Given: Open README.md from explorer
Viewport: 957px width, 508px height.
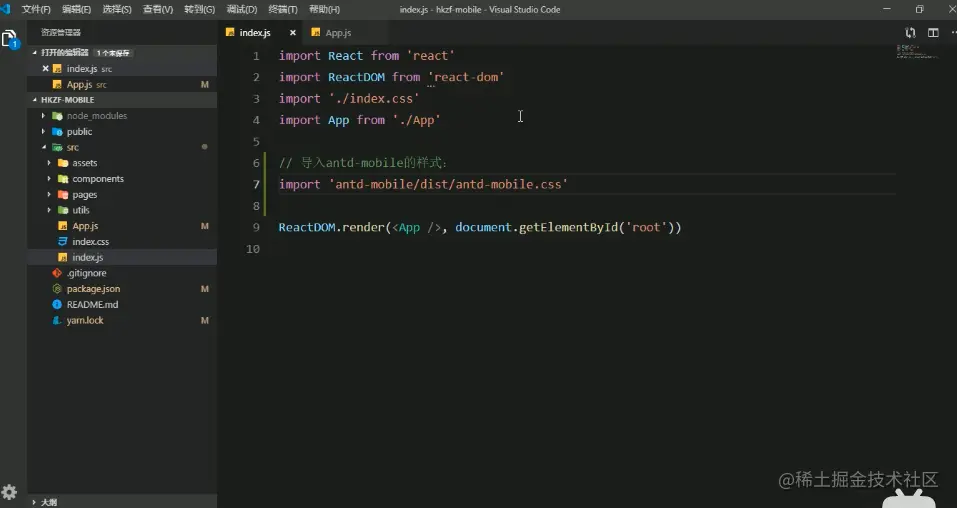Looking at the screenshot, I should 122,305.
